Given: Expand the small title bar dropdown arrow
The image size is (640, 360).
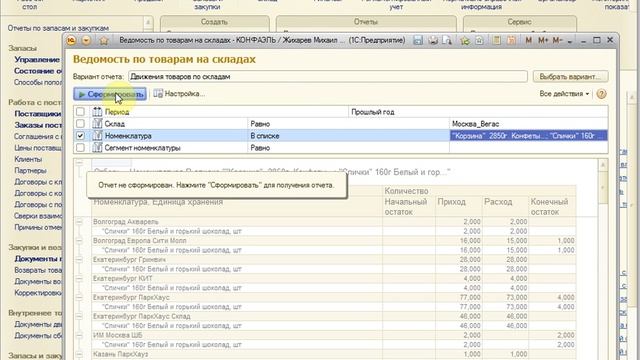Looking at the screenshot, I should [x=570, y=41].
